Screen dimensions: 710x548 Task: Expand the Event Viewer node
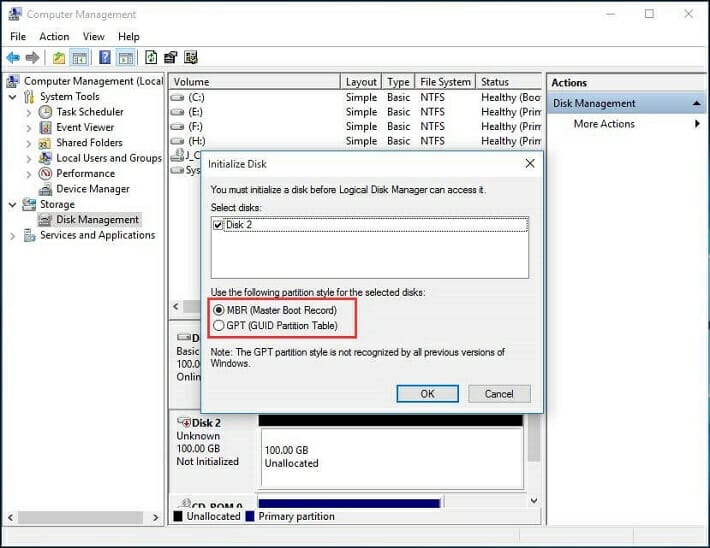click(x=29, y=128)
